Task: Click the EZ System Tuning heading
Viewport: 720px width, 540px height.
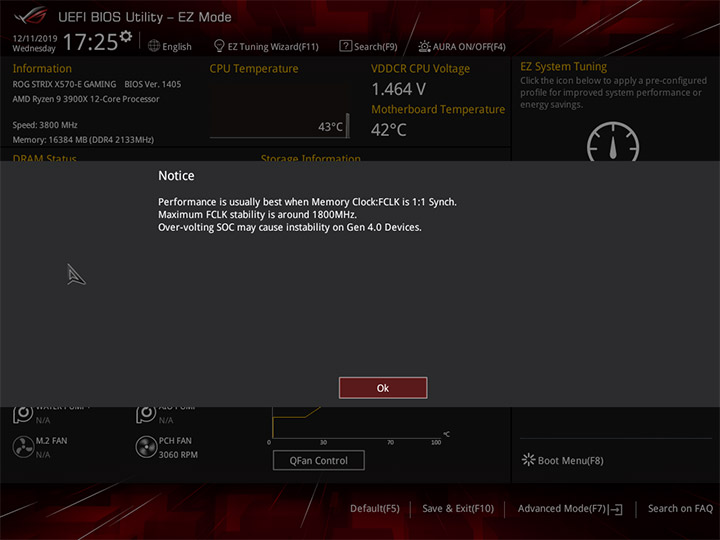Action: point(563,67)
